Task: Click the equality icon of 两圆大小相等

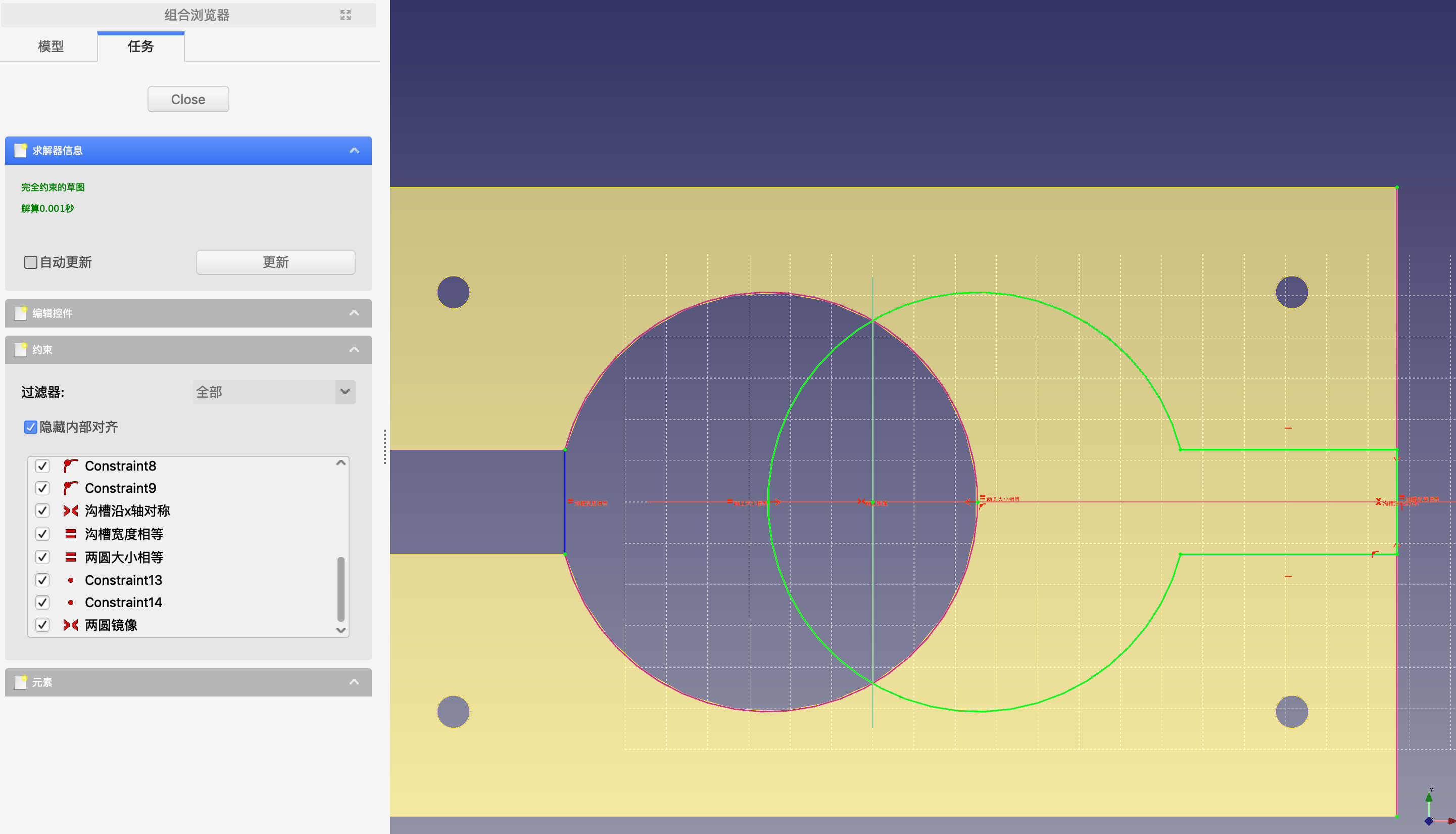Action: coord(70,557)
